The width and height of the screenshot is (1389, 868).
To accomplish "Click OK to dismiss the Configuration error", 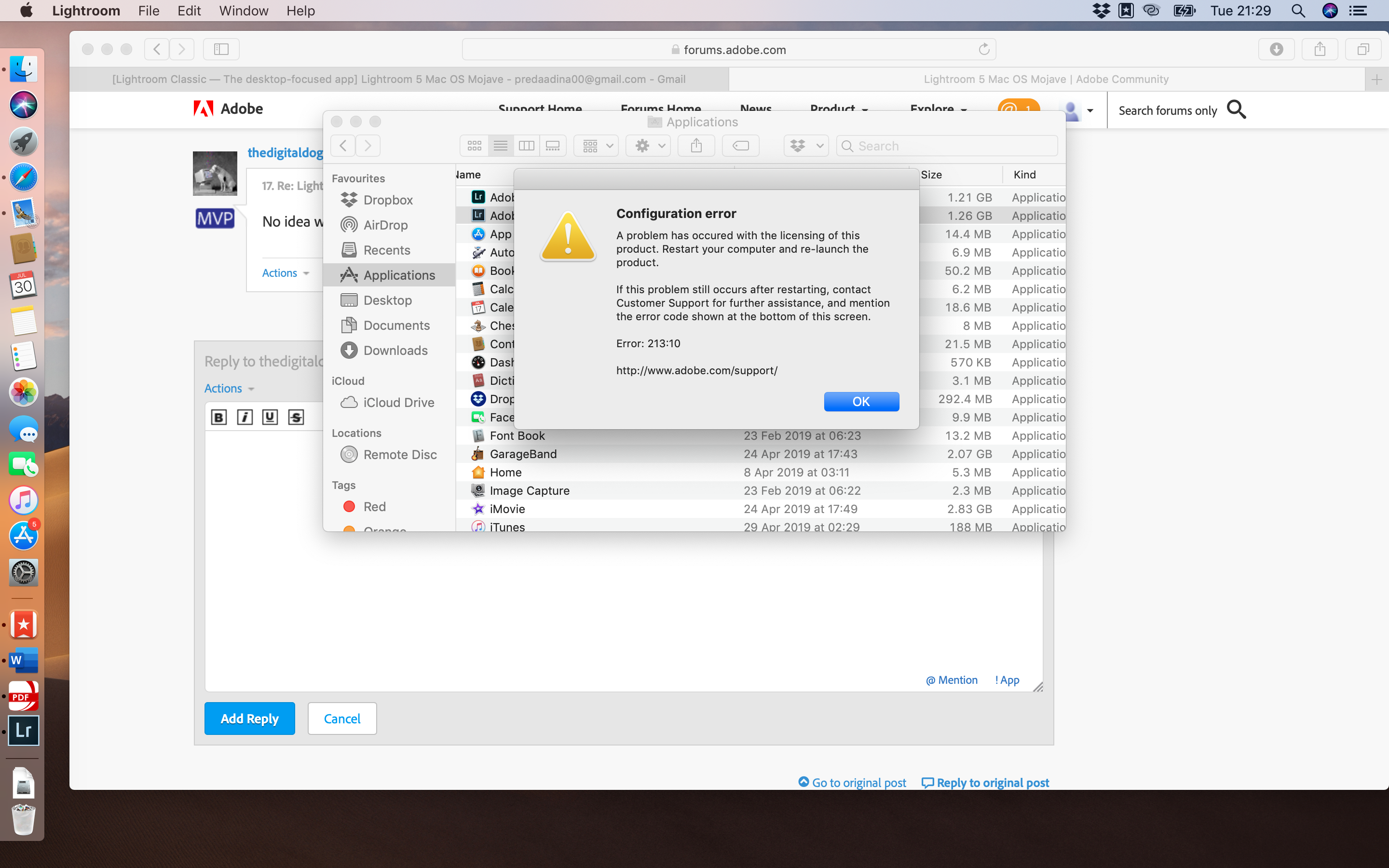I will tap(861, 401).
